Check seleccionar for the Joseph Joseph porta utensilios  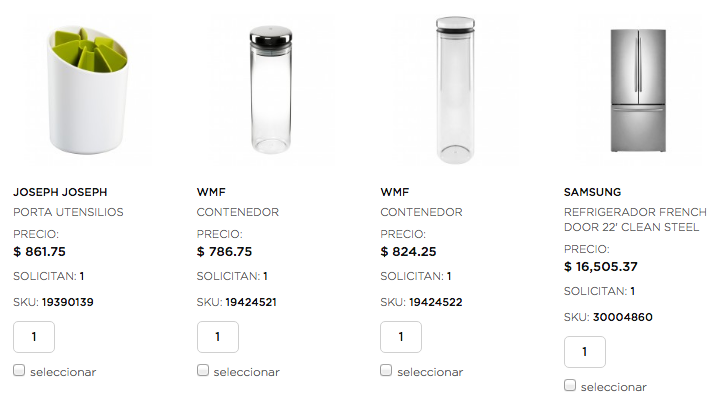pyautogui.click(x=20, y=370)
